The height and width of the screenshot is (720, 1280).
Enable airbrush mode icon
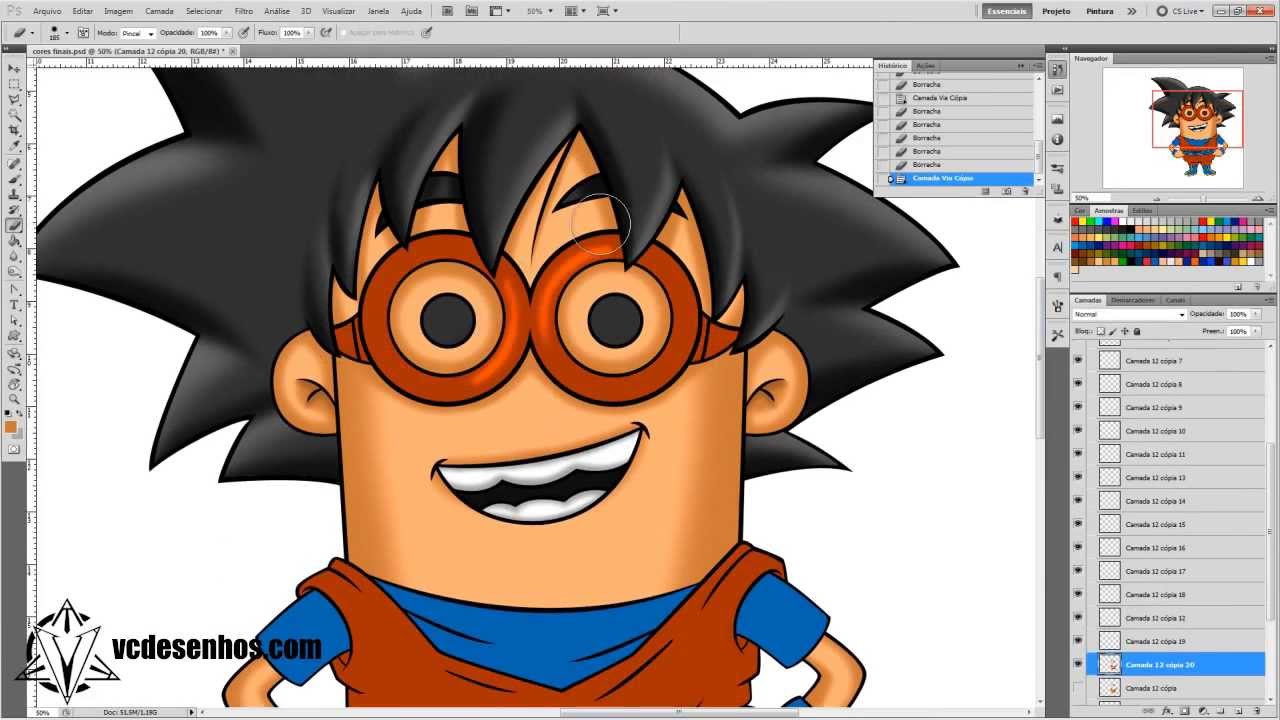click(326, 33)
